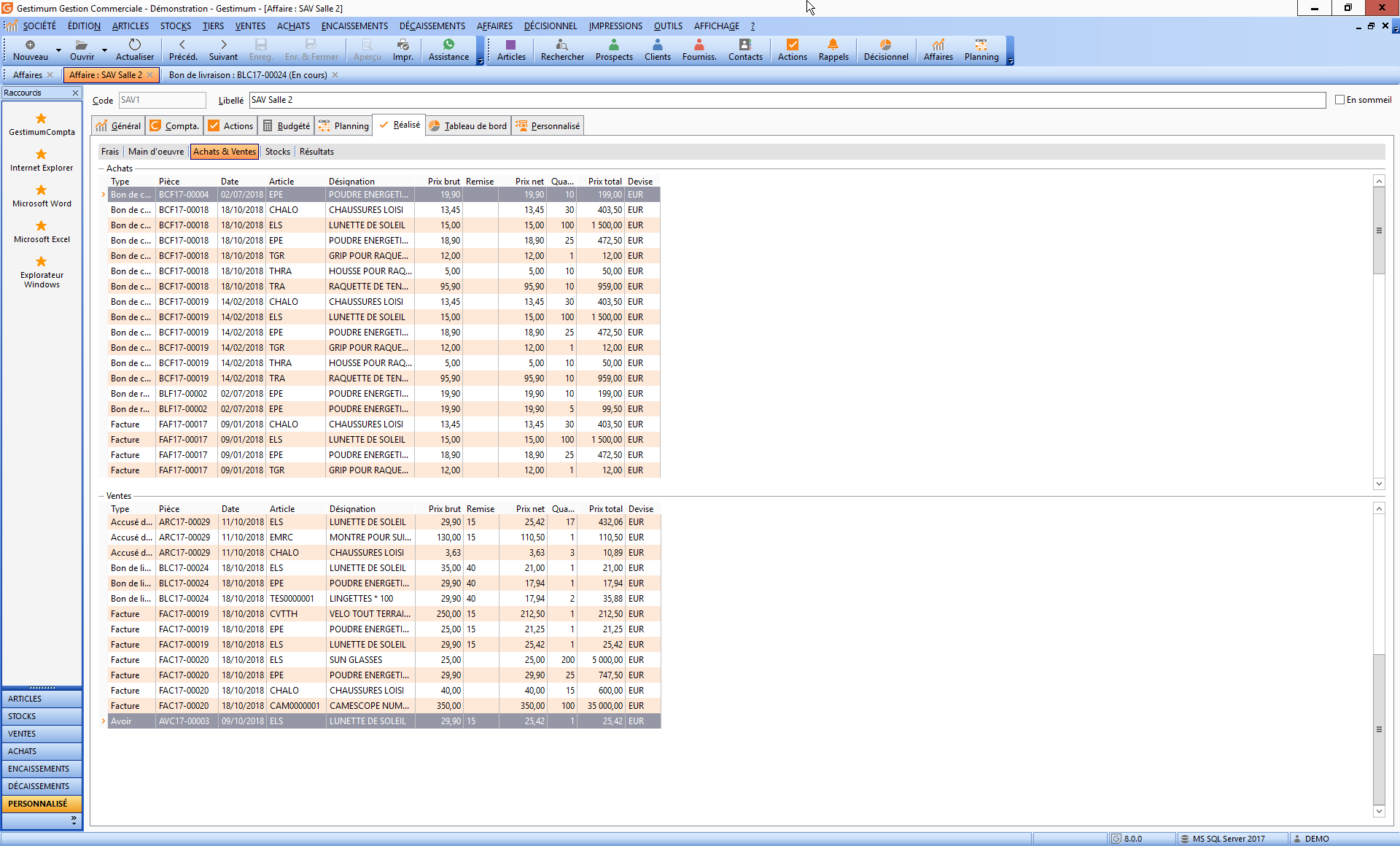Open STOCKS sidebar section
This screenshot has width=1400, height=846.
click(42, 716)
